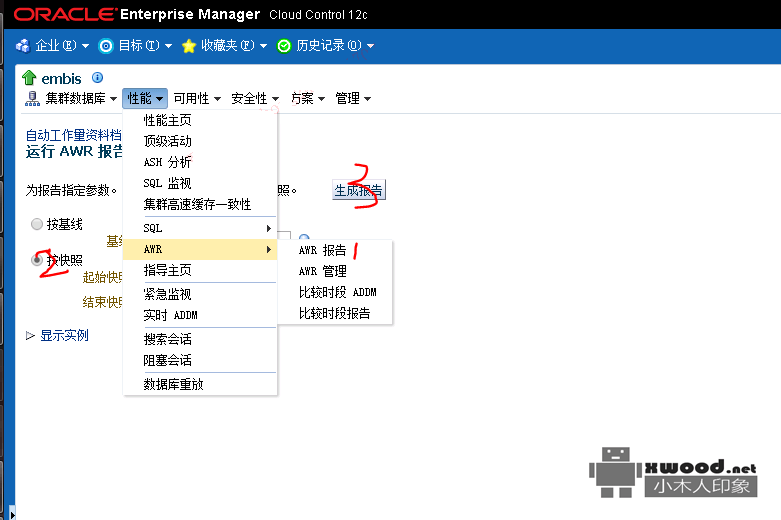This screenshot has width=781, height=520.
Task: Click the green up arrow beside embis
Action: pos(29,78)
